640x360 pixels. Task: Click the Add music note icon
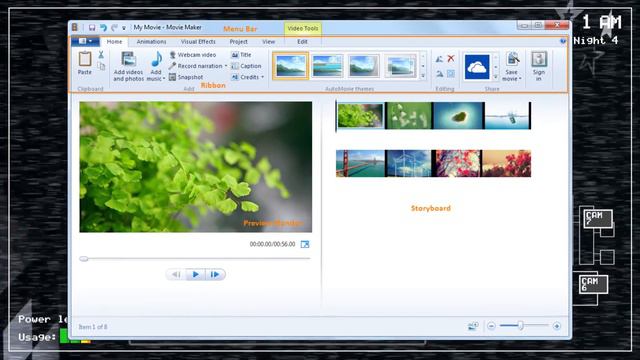coord(156,60)
